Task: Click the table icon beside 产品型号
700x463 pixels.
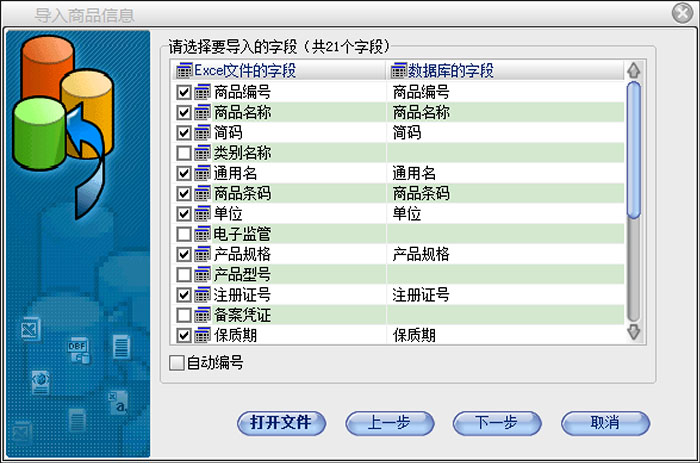Action: click(202, 274)
